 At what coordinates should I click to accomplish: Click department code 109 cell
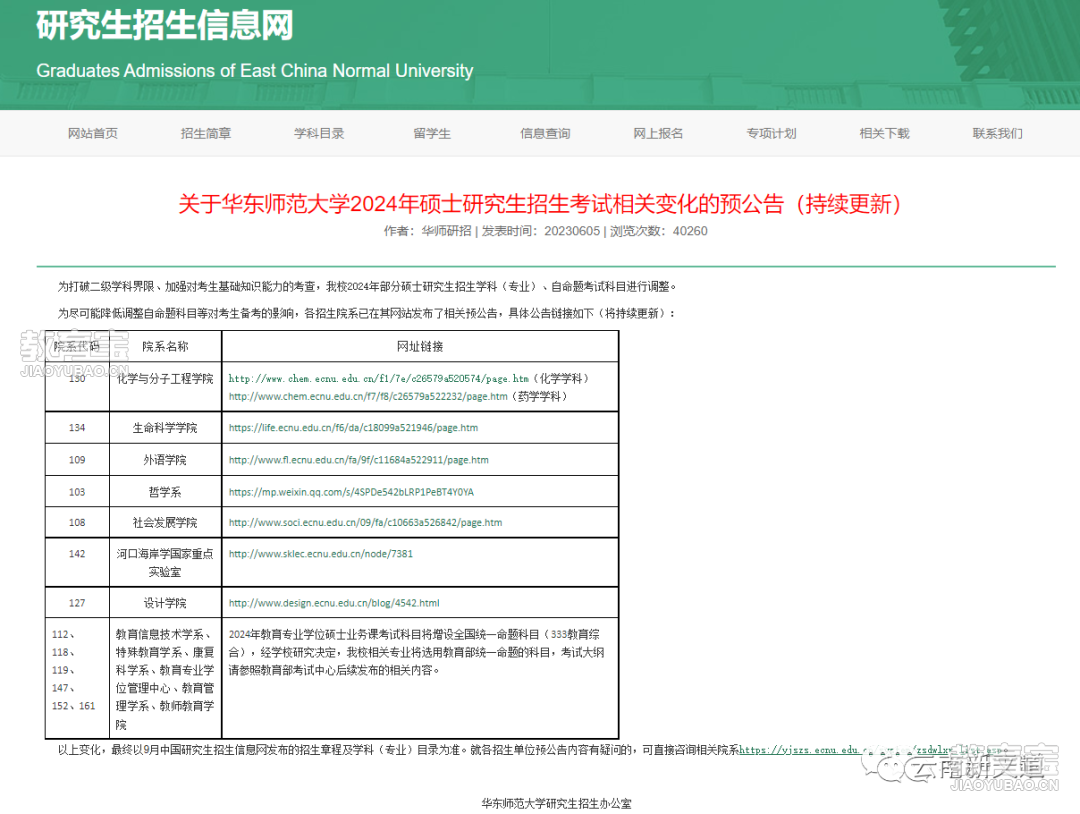[x=77, y=460]
